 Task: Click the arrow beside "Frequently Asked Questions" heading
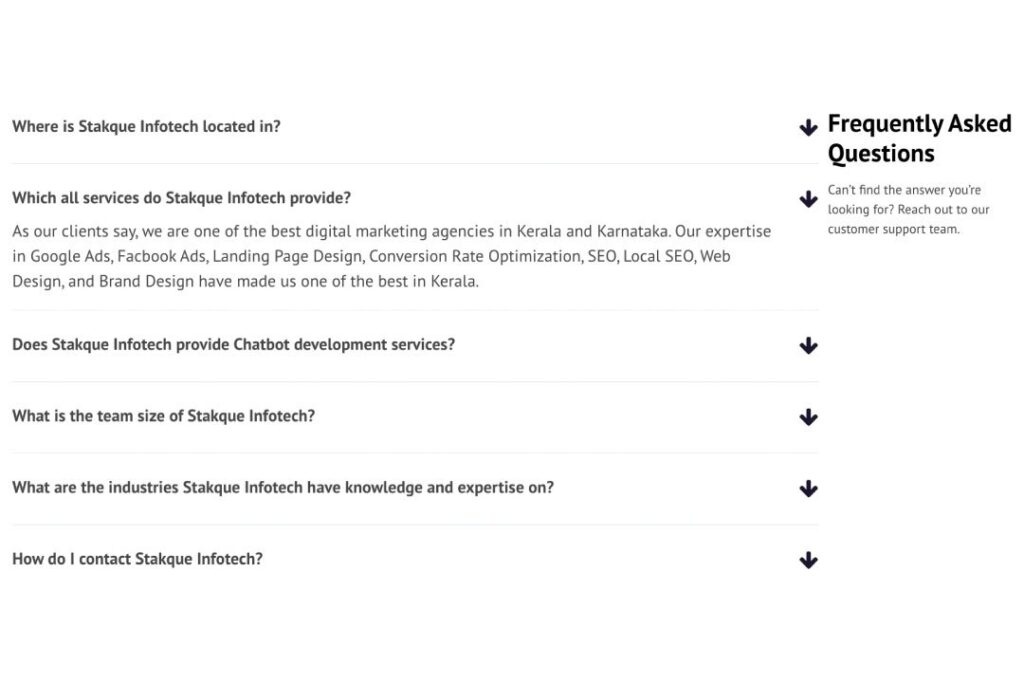pyautogui.click(x=807, y=128)
